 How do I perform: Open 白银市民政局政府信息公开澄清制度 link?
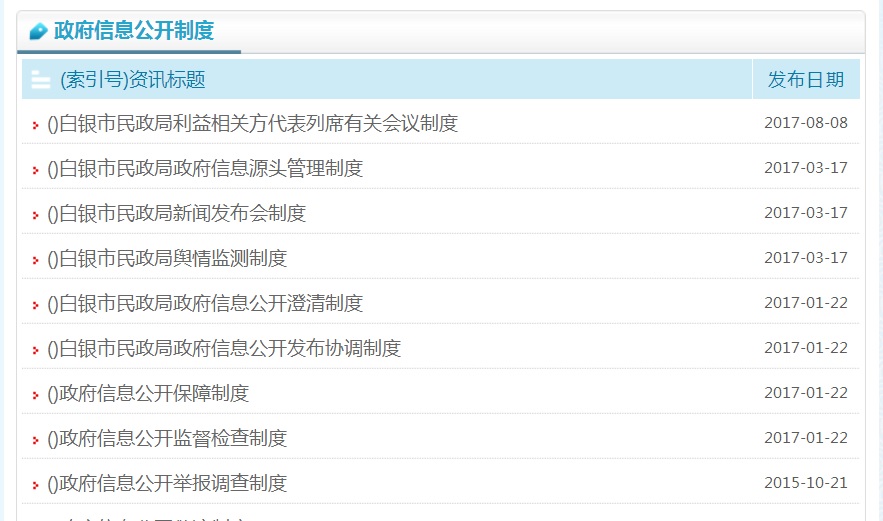(205, 304)
